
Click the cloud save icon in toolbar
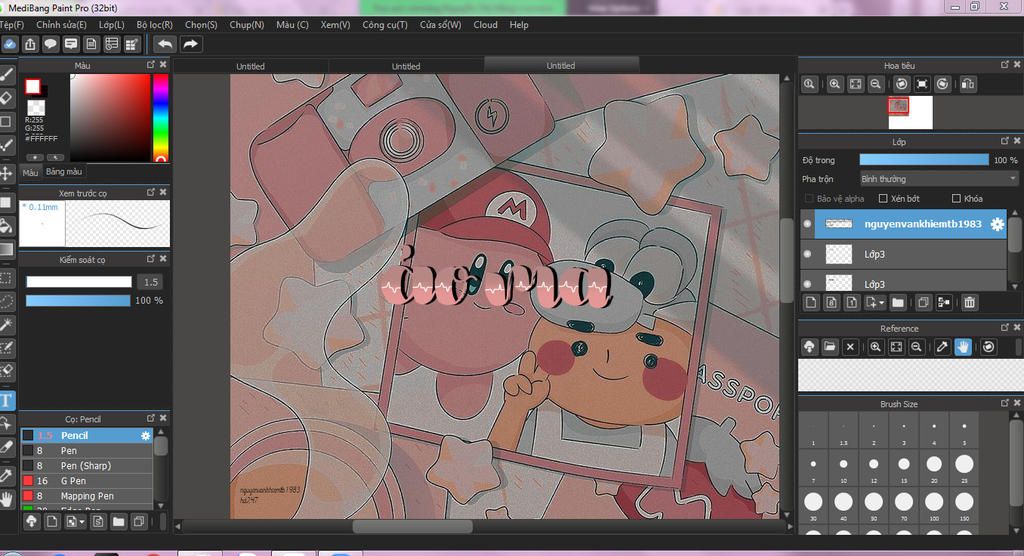point(9,44)
